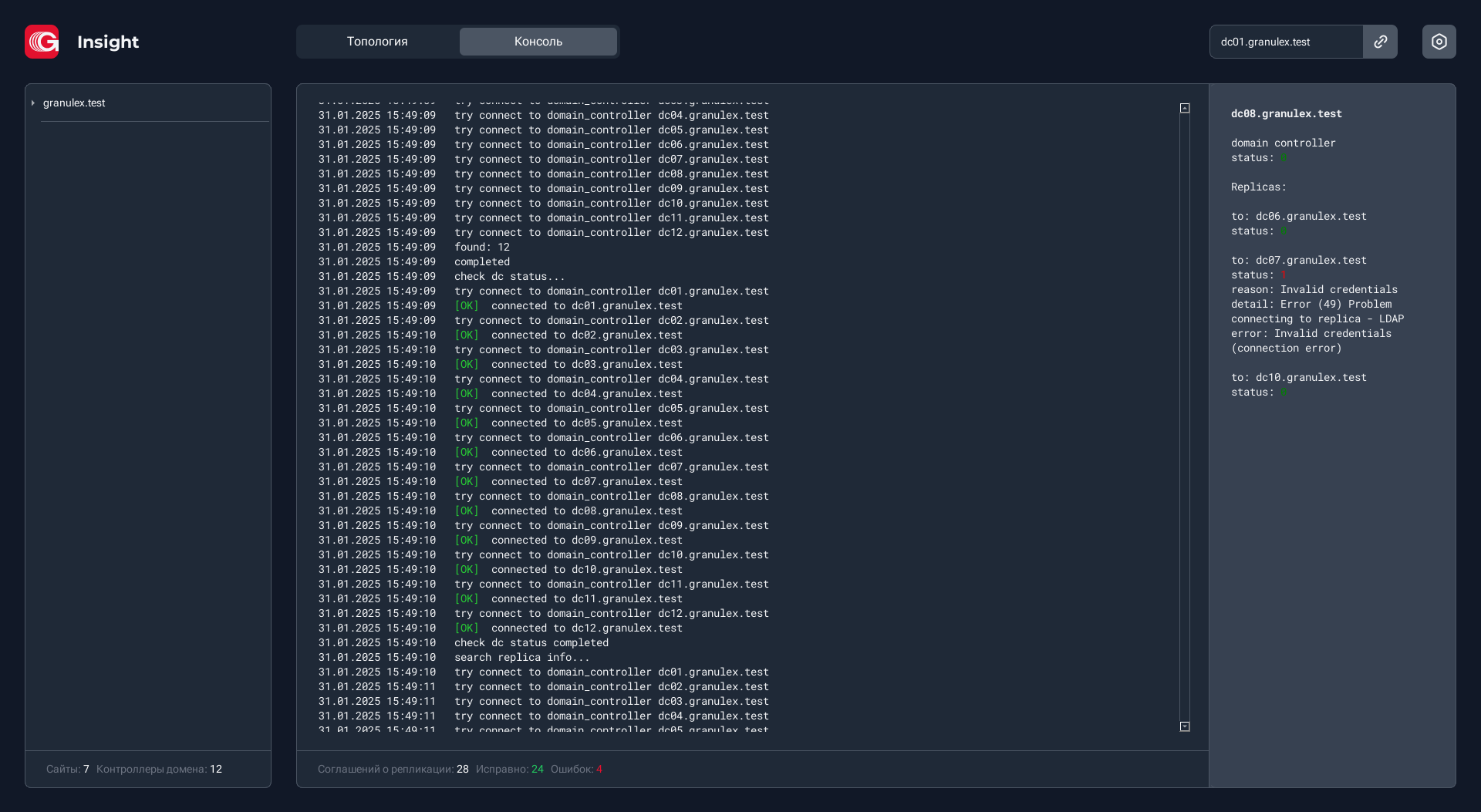Click the console scrollbar up arrow
This screenshot has width=1481, height=812.
tap(1185, 108)
